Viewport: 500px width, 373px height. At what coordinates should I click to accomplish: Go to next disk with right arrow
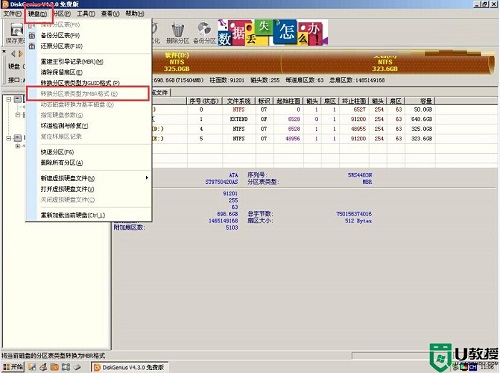[x=21, y=54]
